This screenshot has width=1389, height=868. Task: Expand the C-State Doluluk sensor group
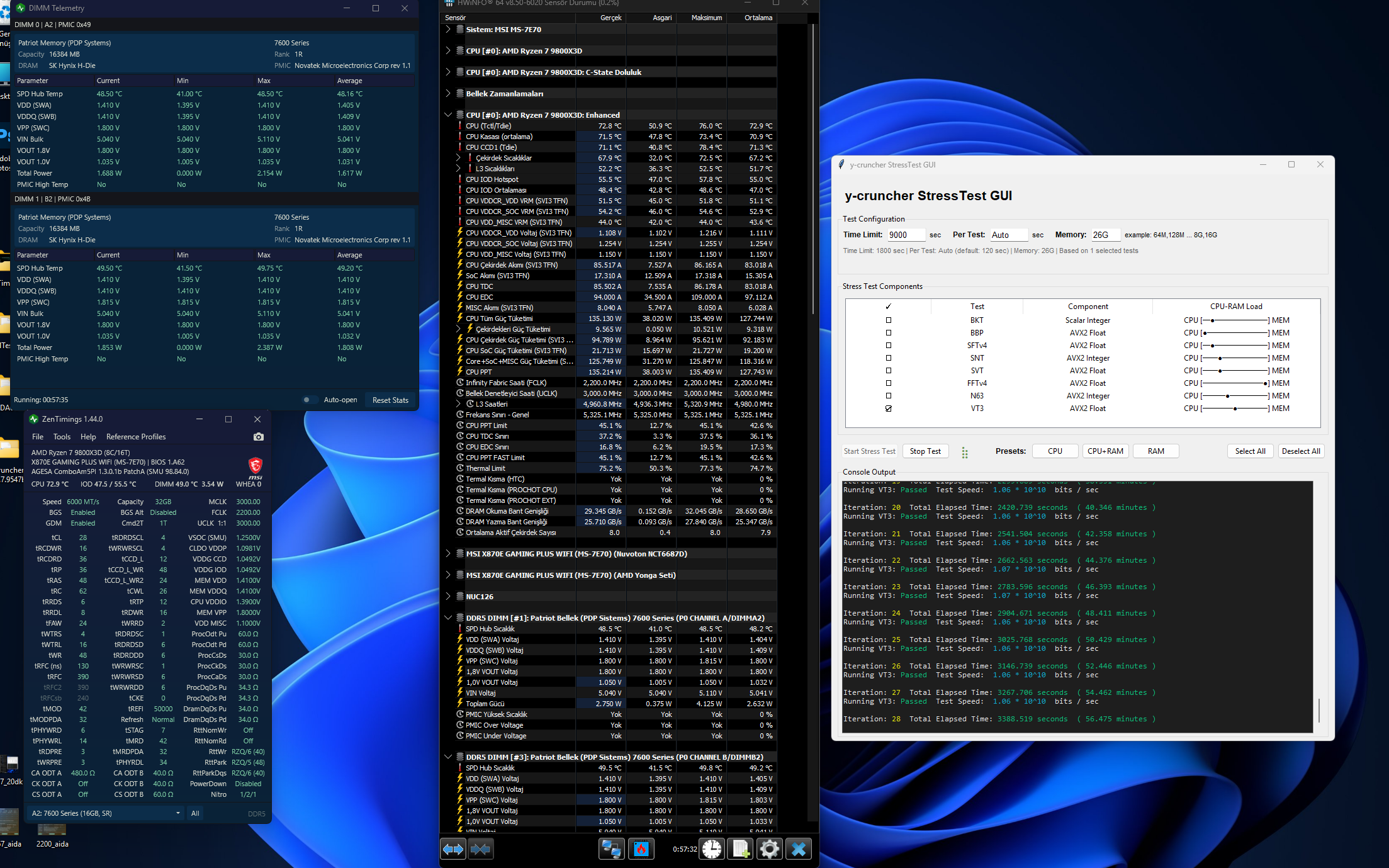click(x=448, y=72)
